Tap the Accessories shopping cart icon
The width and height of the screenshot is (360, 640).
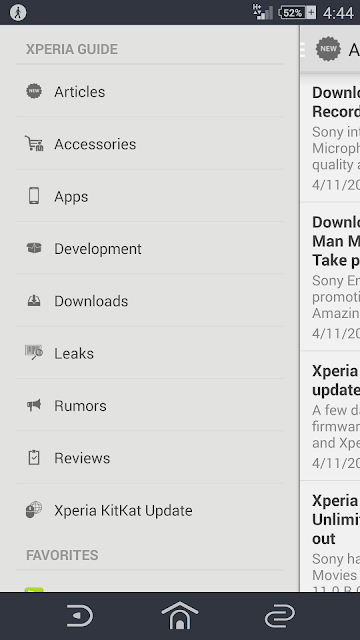(x=34, y=143)
